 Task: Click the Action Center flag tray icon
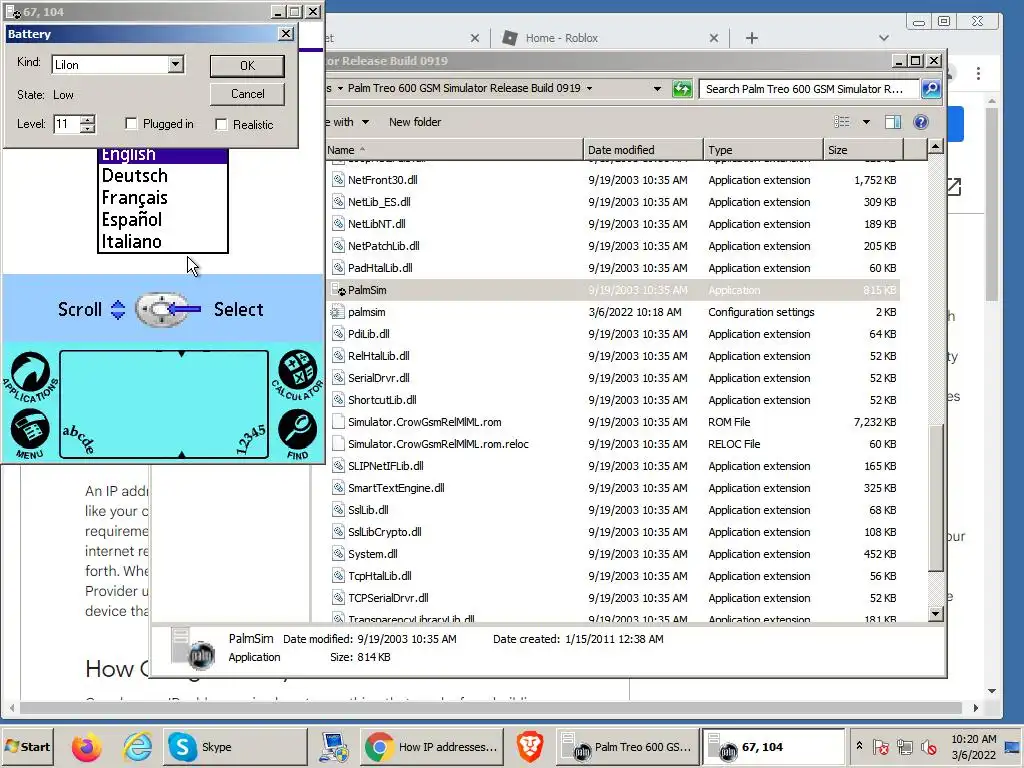click(880, 747)
